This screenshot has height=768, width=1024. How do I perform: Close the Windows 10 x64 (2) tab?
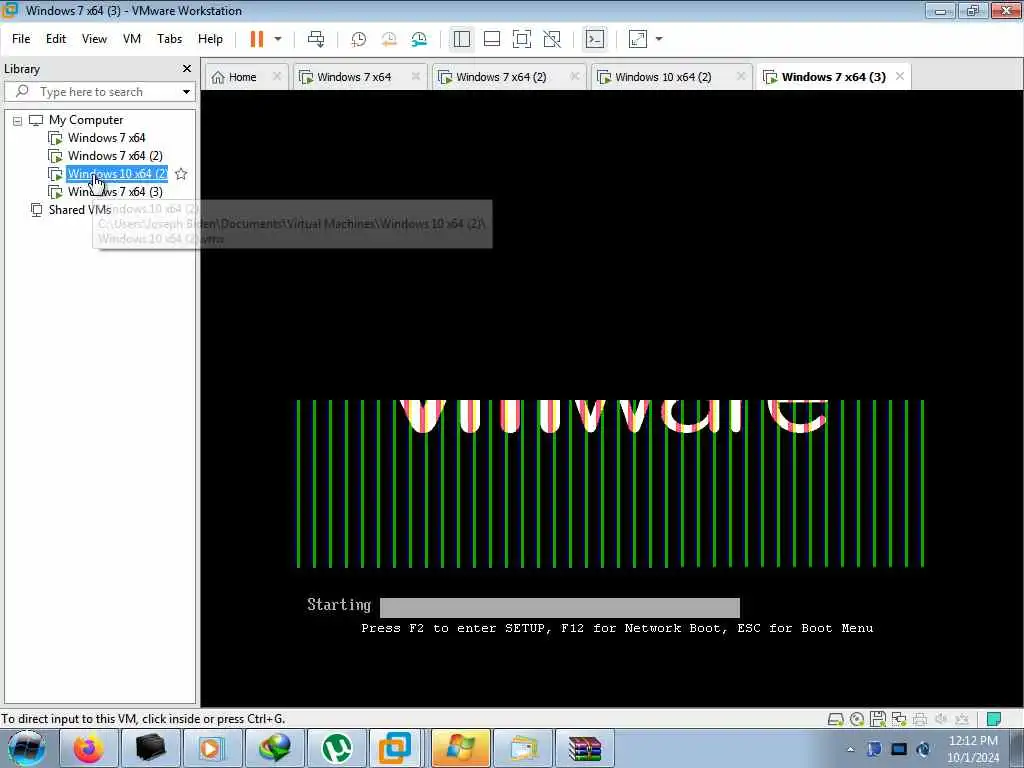741,76
